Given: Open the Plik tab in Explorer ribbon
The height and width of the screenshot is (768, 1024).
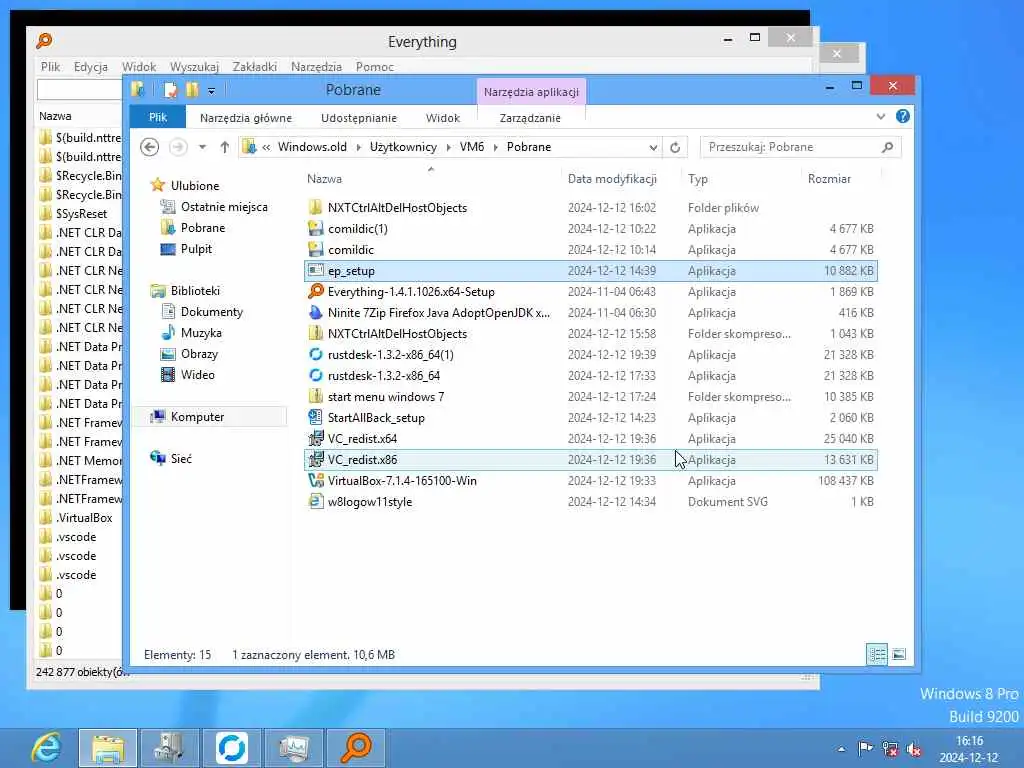Looking at the screenshot, I should pyautogui.click(x=158, y=118).
